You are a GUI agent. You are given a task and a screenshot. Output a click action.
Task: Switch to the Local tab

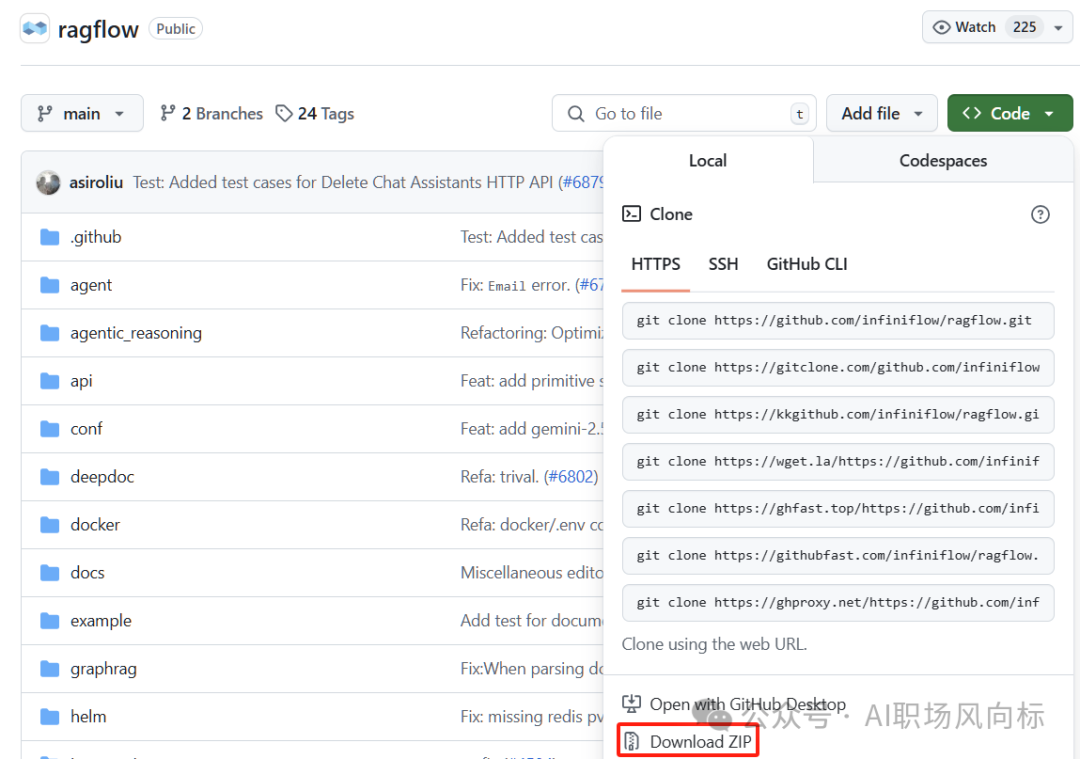pos(707,160)
